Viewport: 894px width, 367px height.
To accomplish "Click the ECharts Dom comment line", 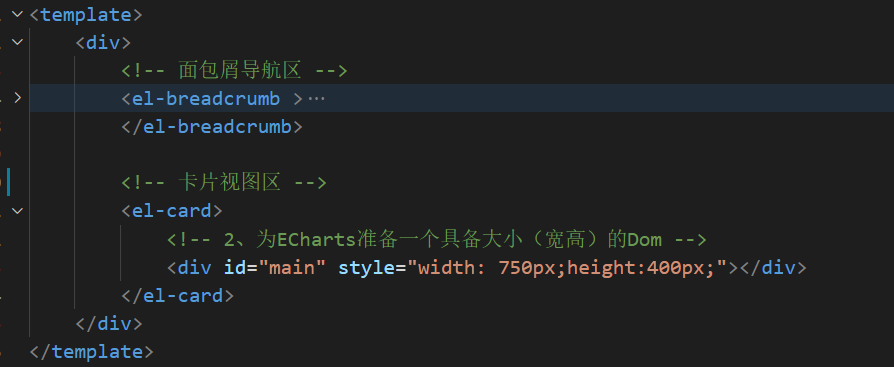I will 437,239.
